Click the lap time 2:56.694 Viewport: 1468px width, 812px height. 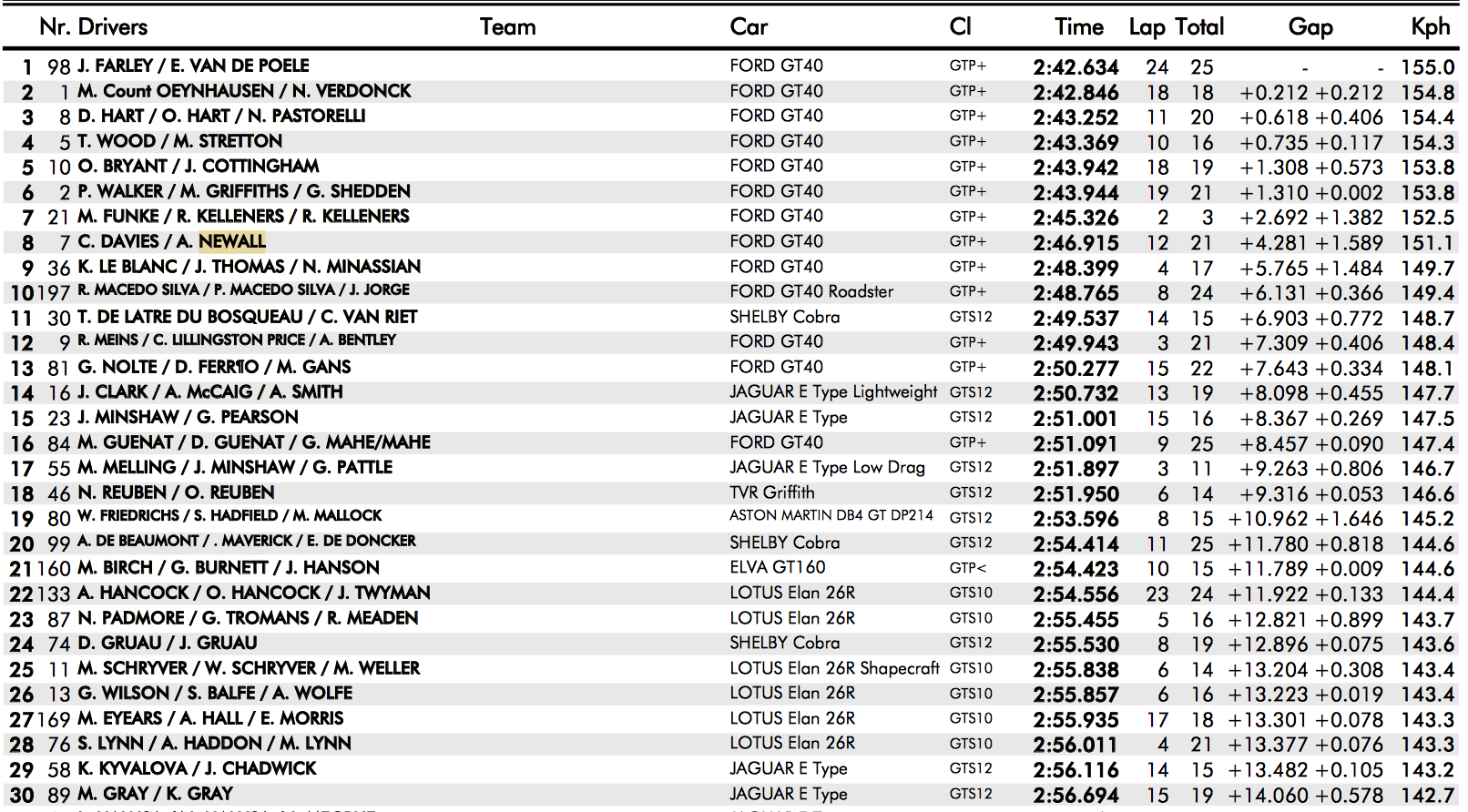coord(1076,796)
